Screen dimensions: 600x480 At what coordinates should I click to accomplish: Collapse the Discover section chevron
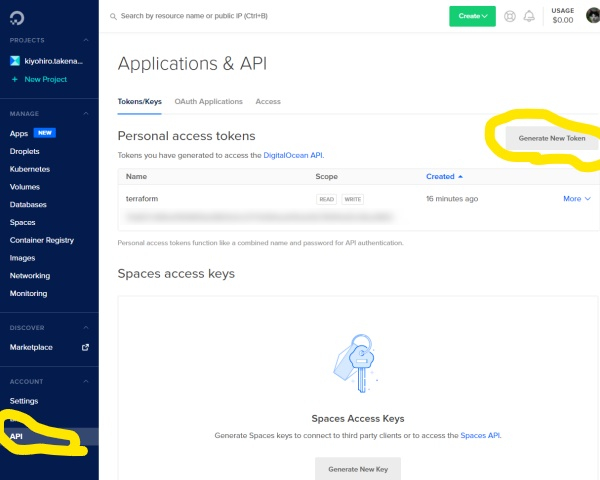point(86,328)
